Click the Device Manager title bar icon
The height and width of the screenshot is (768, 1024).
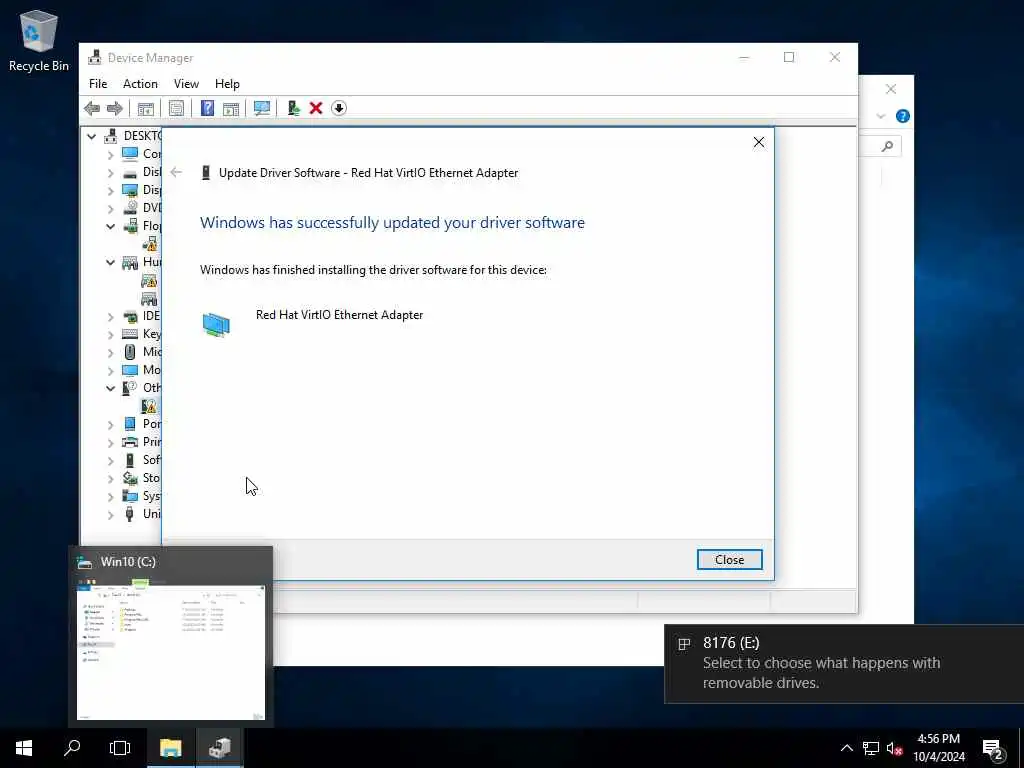click(x=95, y=57)
